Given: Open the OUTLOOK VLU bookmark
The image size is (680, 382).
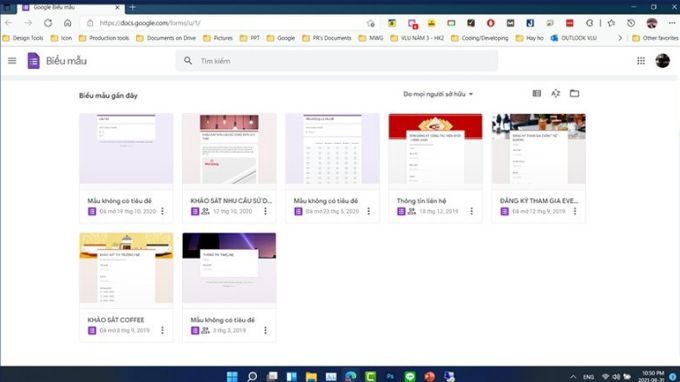Looking at the screenshot, I should point(574,38).
